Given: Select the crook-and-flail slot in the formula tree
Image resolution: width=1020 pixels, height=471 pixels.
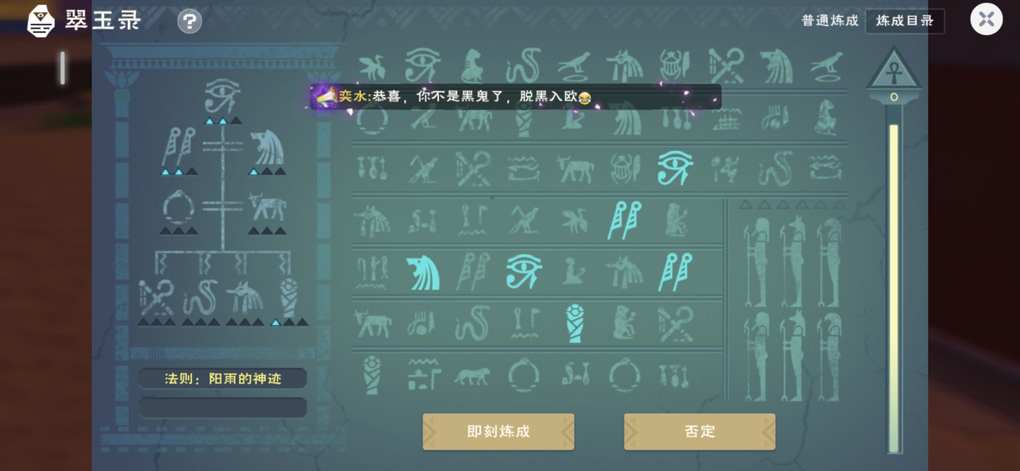Looking at the screenshot, I should pos(156,297).
